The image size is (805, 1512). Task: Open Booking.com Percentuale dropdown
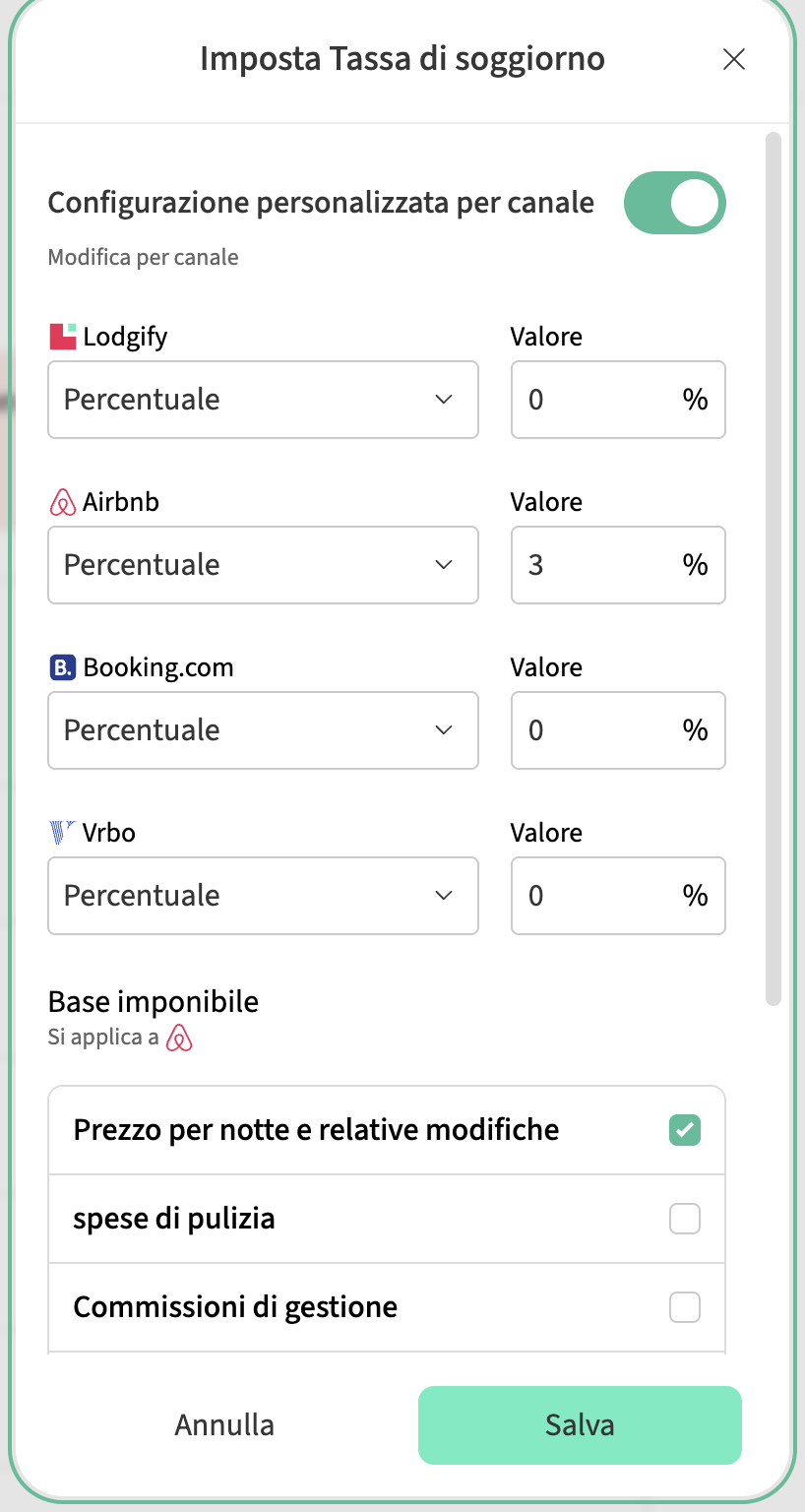[x=263, y=730]
